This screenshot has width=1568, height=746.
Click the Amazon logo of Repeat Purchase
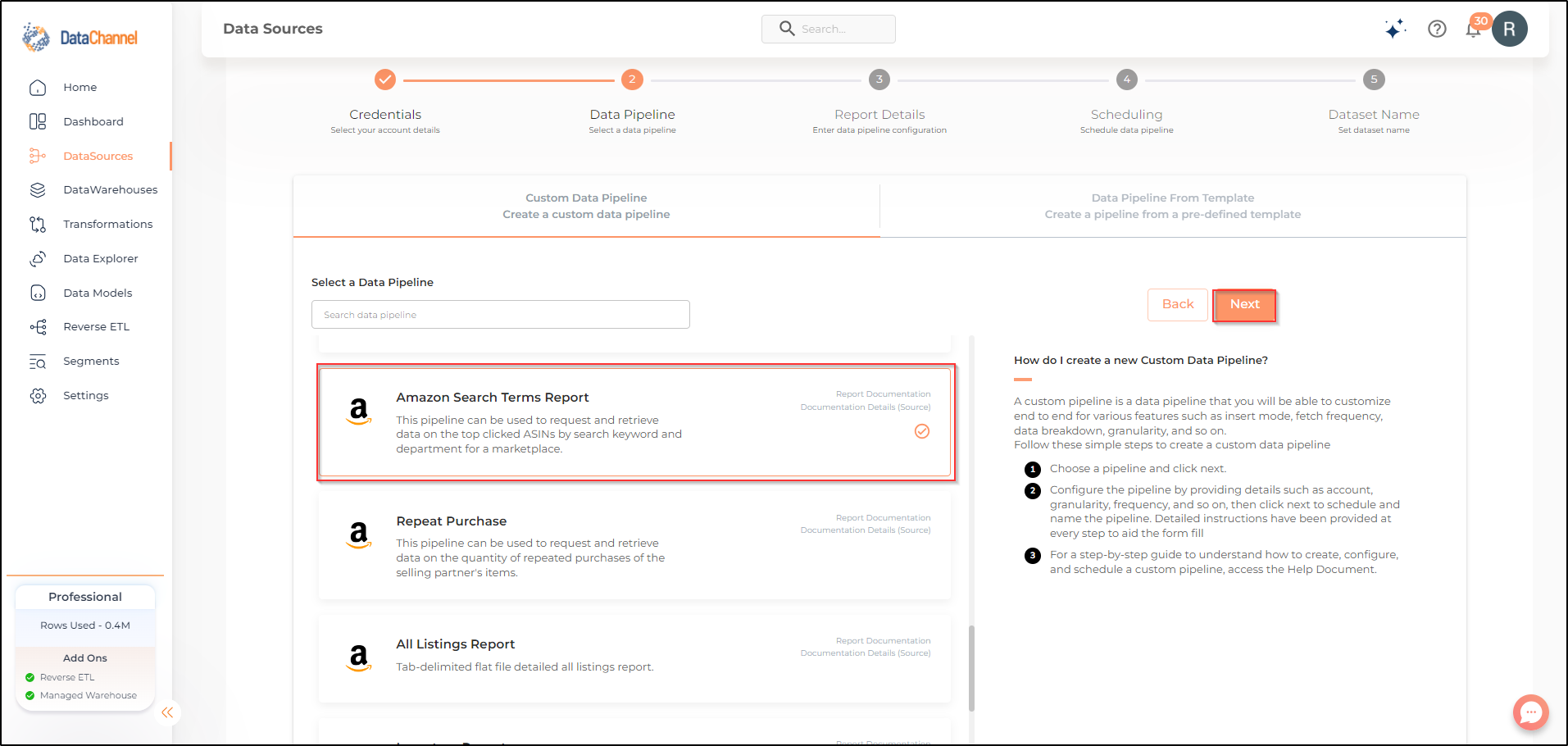click(359, 534)
